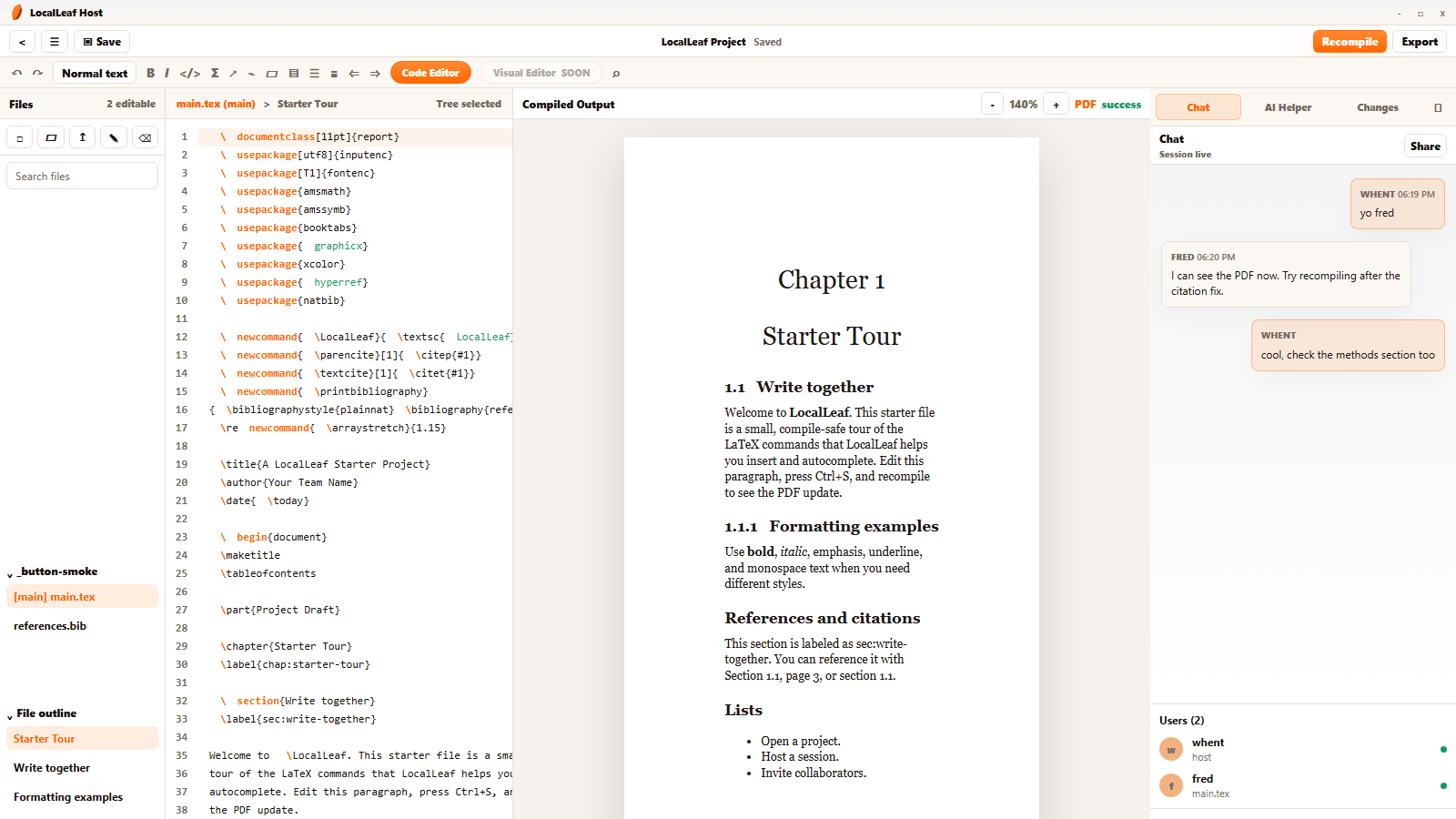
Task: Click the 'yo fred' chat message
Action: pos(1397,204)
